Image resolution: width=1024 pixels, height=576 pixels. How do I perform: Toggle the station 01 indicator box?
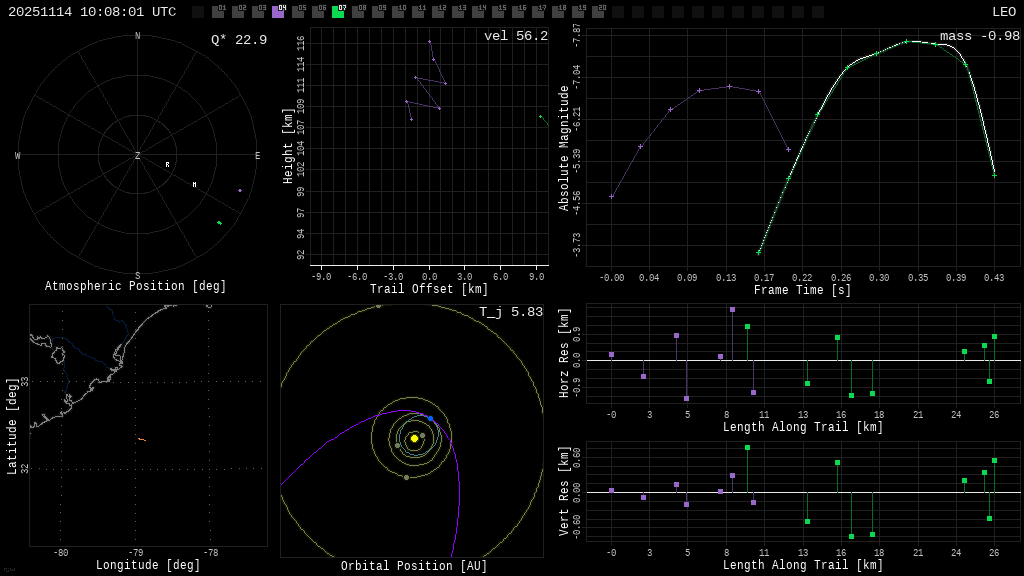click(x=218, y=12)
